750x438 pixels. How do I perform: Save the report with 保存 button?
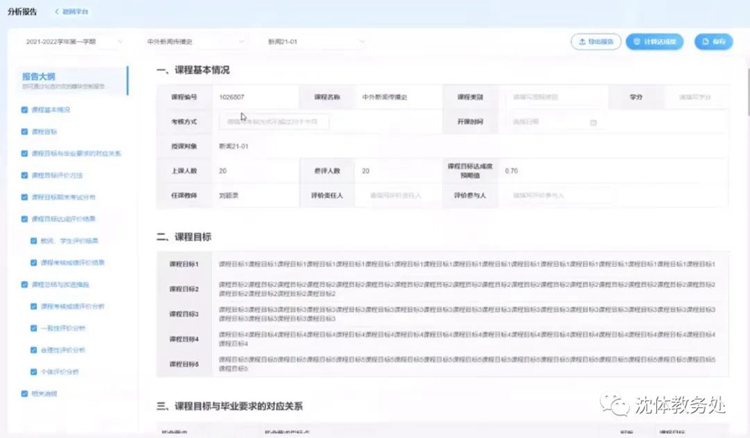tap(714, 42)
